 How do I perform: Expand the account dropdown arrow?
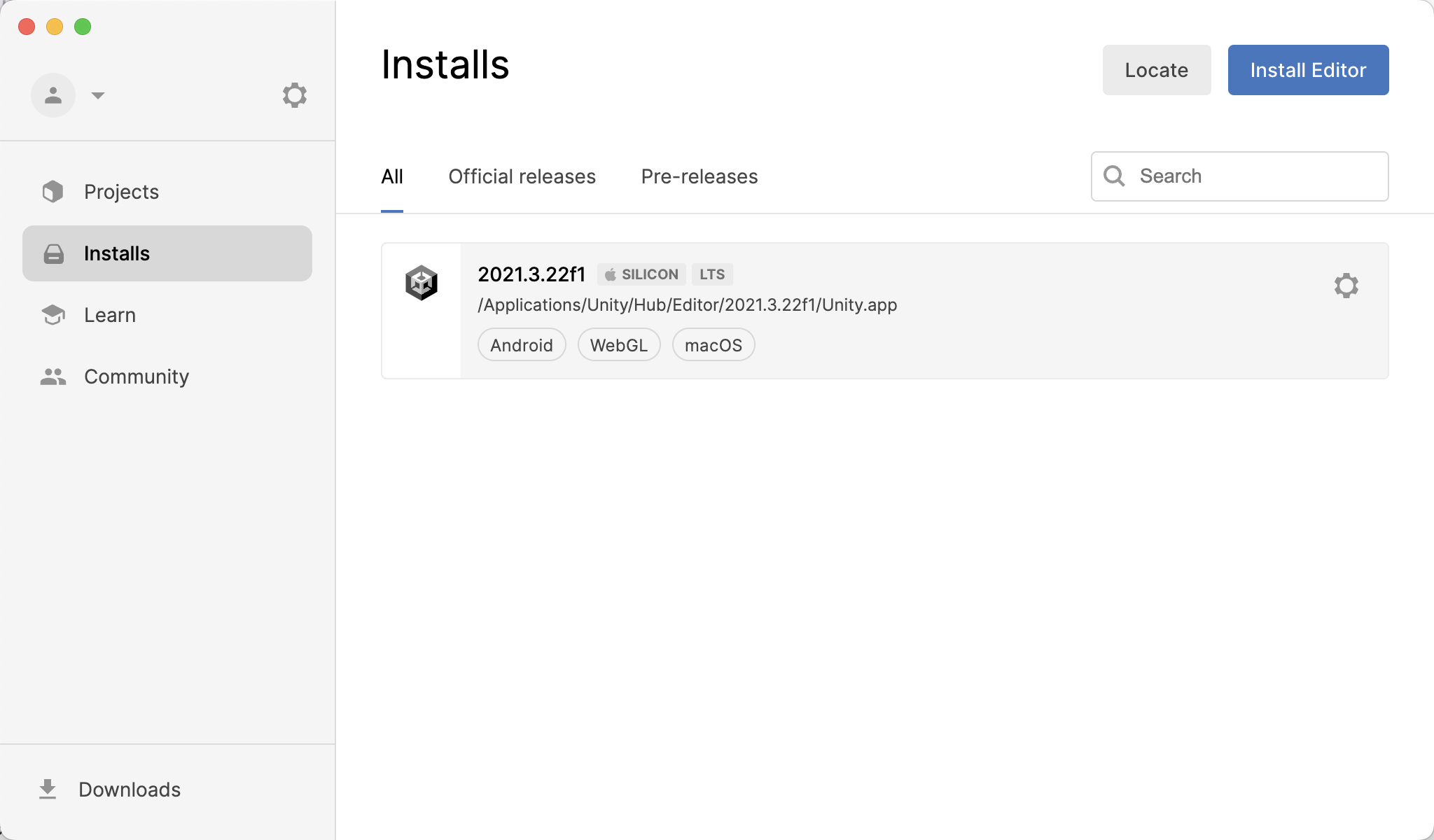click(x=98, y=95)
